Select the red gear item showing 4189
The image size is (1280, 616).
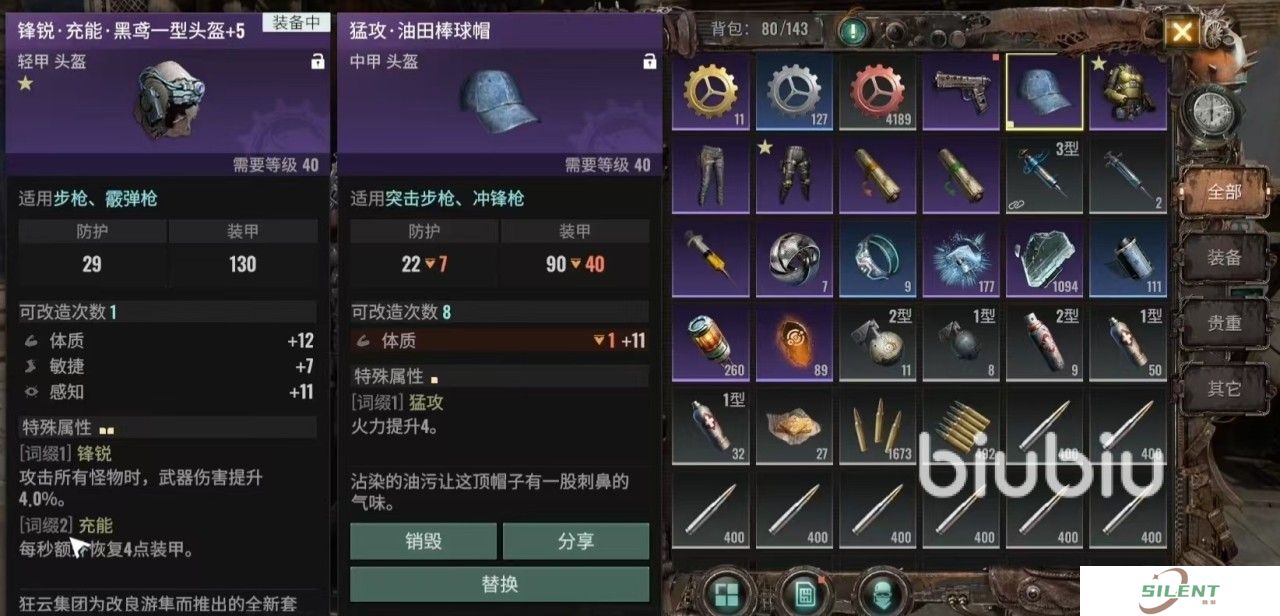point(877,92)
